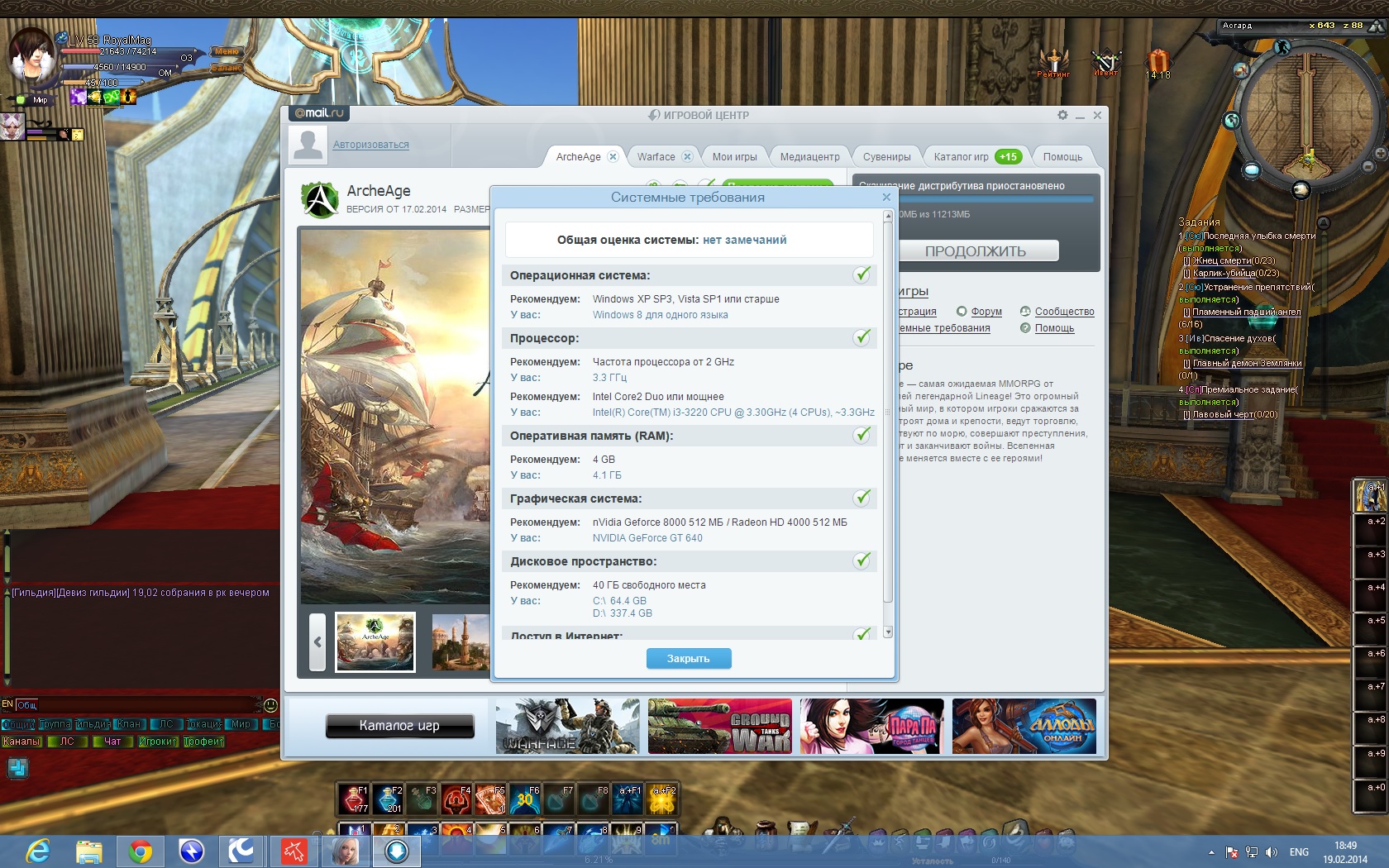This screenshot has height=868, width=1389.
Task: Select the ArcheAge logo screenshot thumbnail
Action: [375, 641]
